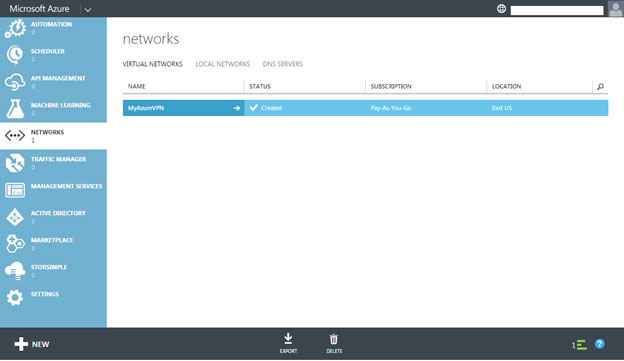Sort by the Status column header

260,86
